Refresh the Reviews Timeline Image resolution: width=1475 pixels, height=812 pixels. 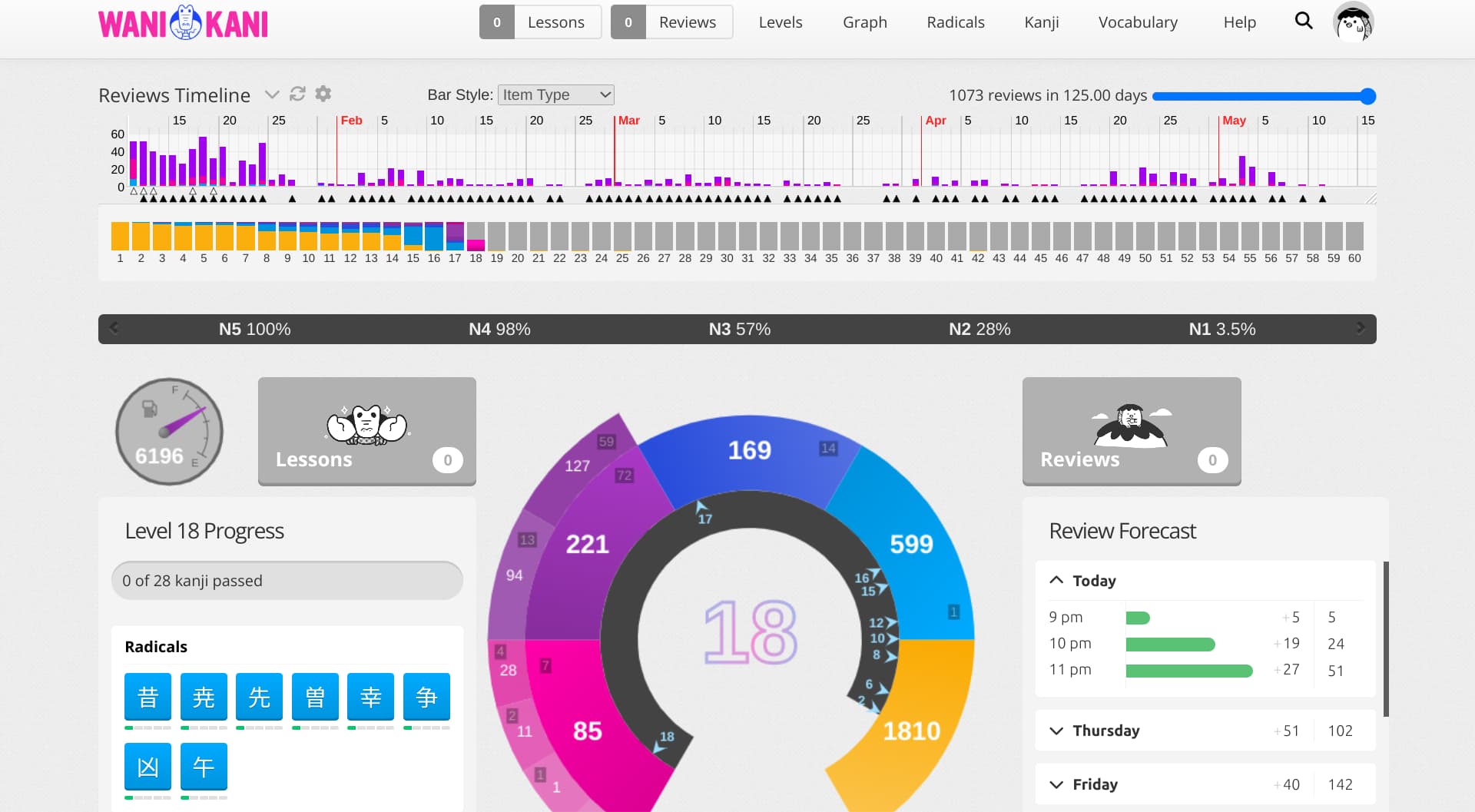click(x=297, y=94)
